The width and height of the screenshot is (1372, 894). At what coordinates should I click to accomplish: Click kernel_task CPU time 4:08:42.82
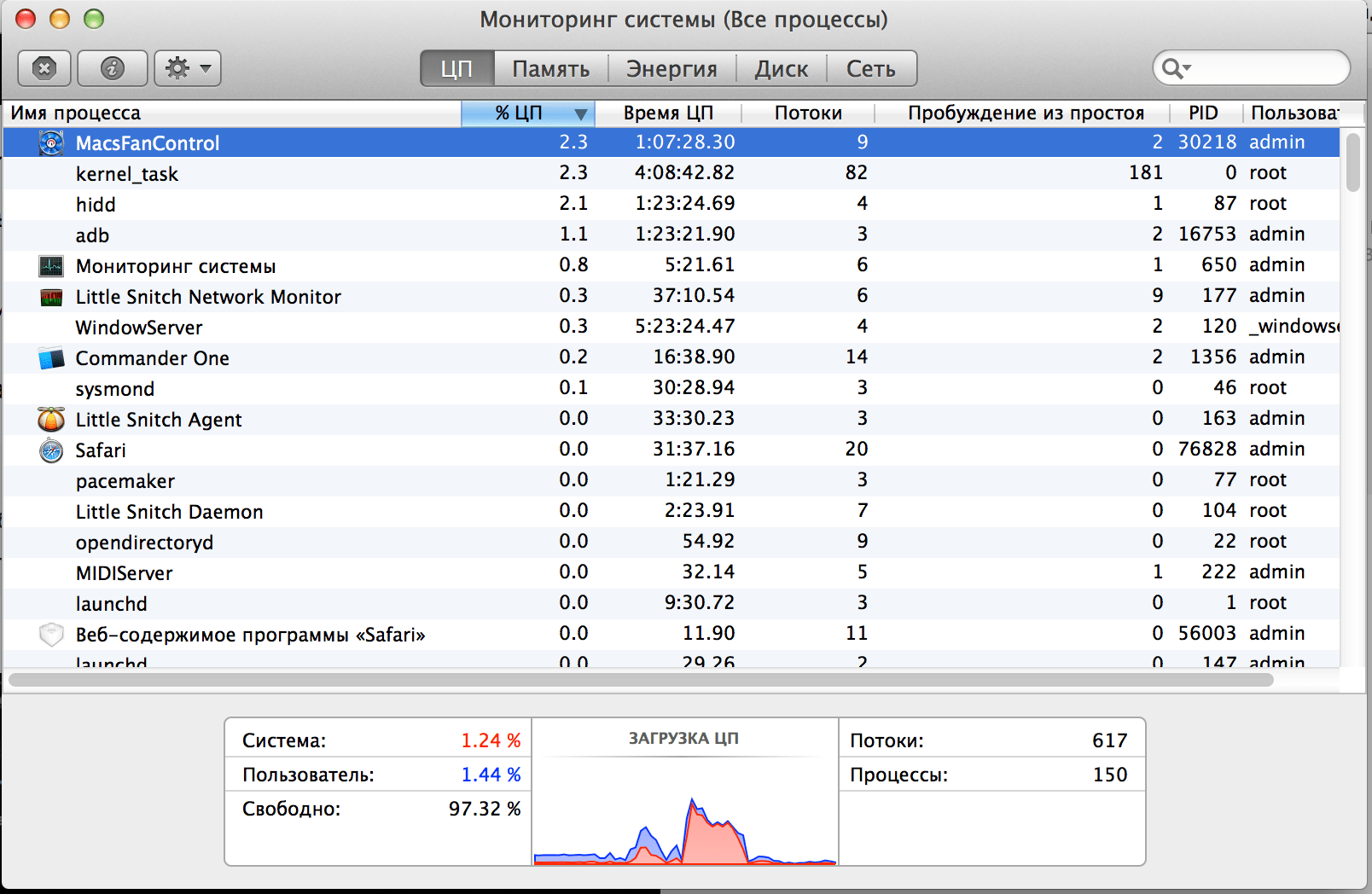(684, 173)
